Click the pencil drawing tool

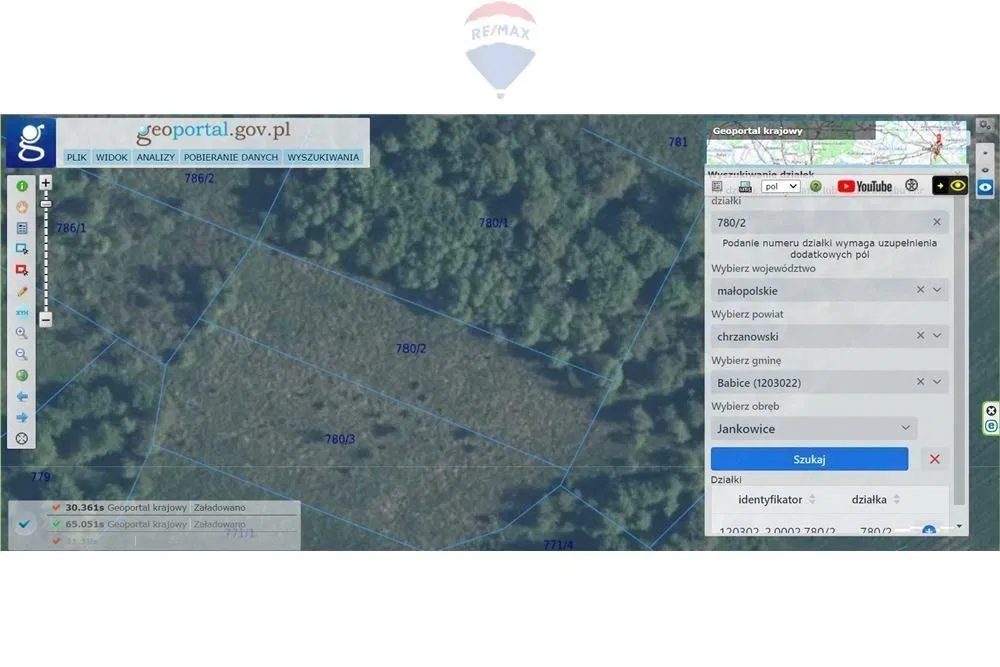coord(22,291)
